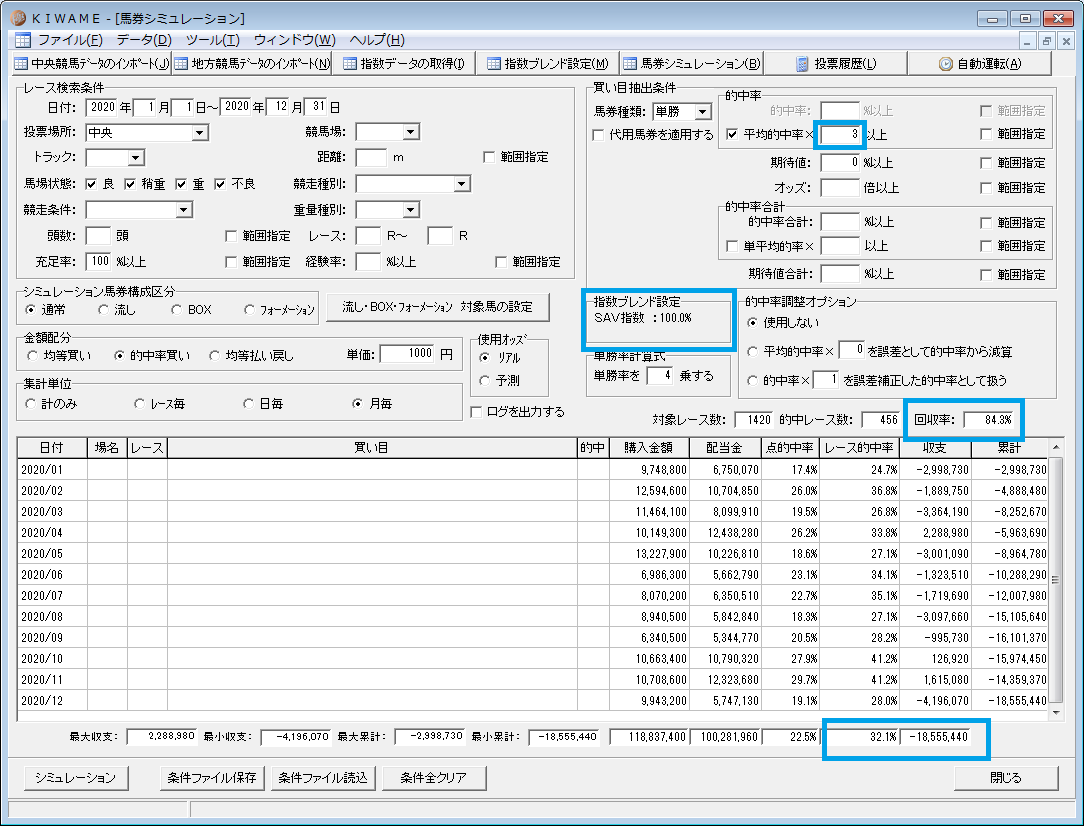The height and width of the screenshot is (826, 1084).
Task: Click the KIWAME app icon in title bar
Action: (19, 18)
